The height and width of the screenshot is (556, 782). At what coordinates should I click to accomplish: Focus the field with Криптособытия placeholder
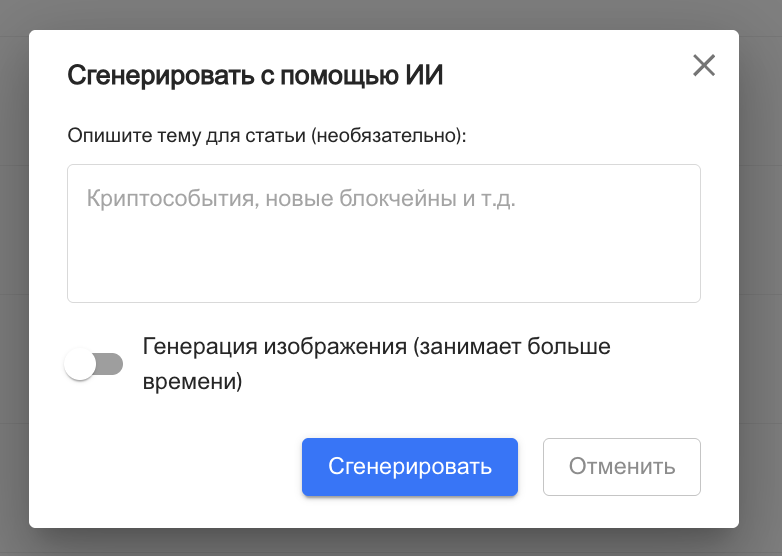[383, 233]
